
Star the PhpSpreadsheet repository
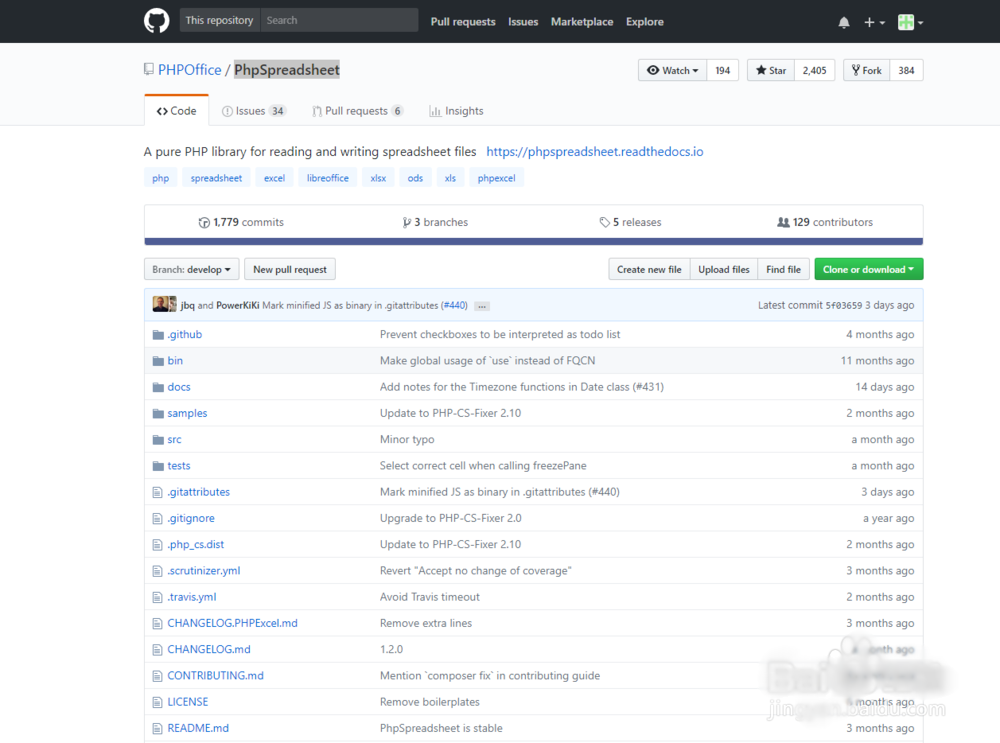771,70
